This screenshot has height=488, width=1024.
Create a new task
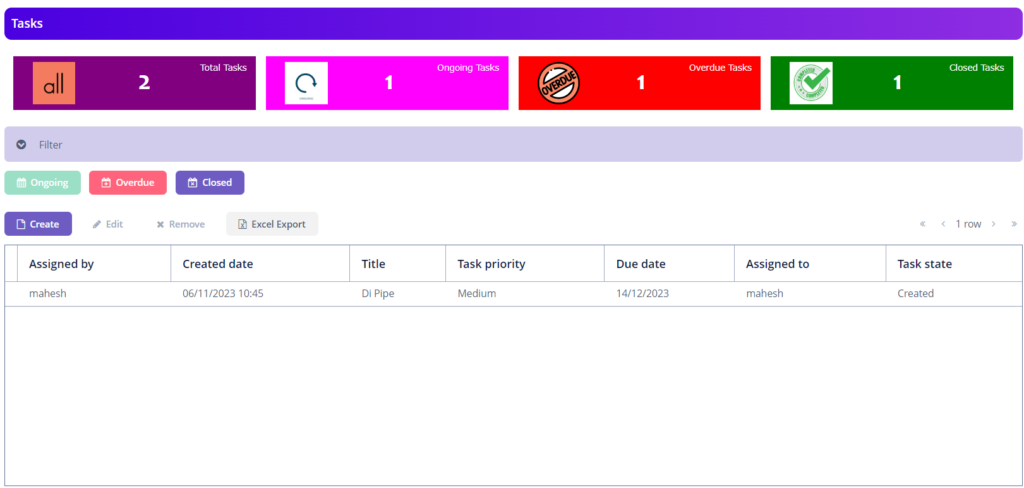38,224
